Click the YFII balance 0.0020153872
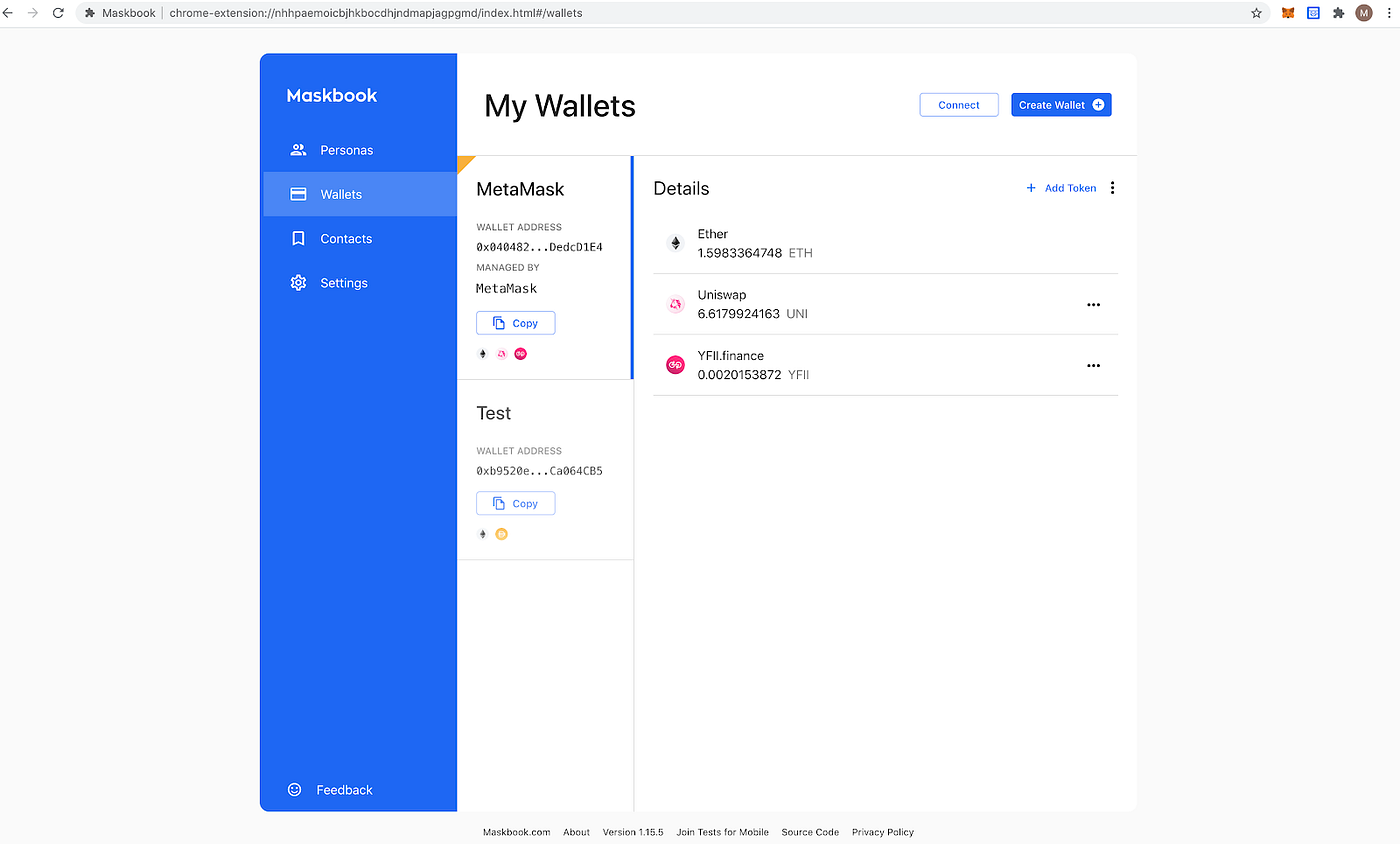 point(740,375)
